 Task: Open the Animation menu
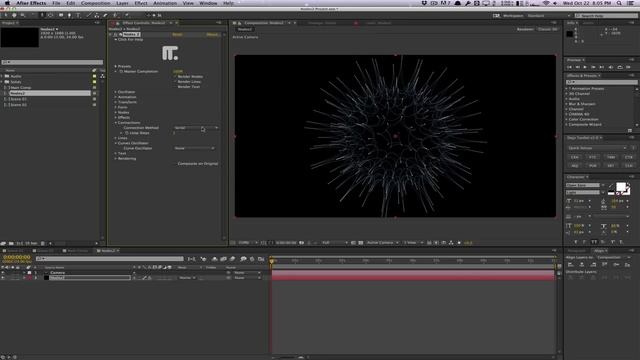coord(165,3)
